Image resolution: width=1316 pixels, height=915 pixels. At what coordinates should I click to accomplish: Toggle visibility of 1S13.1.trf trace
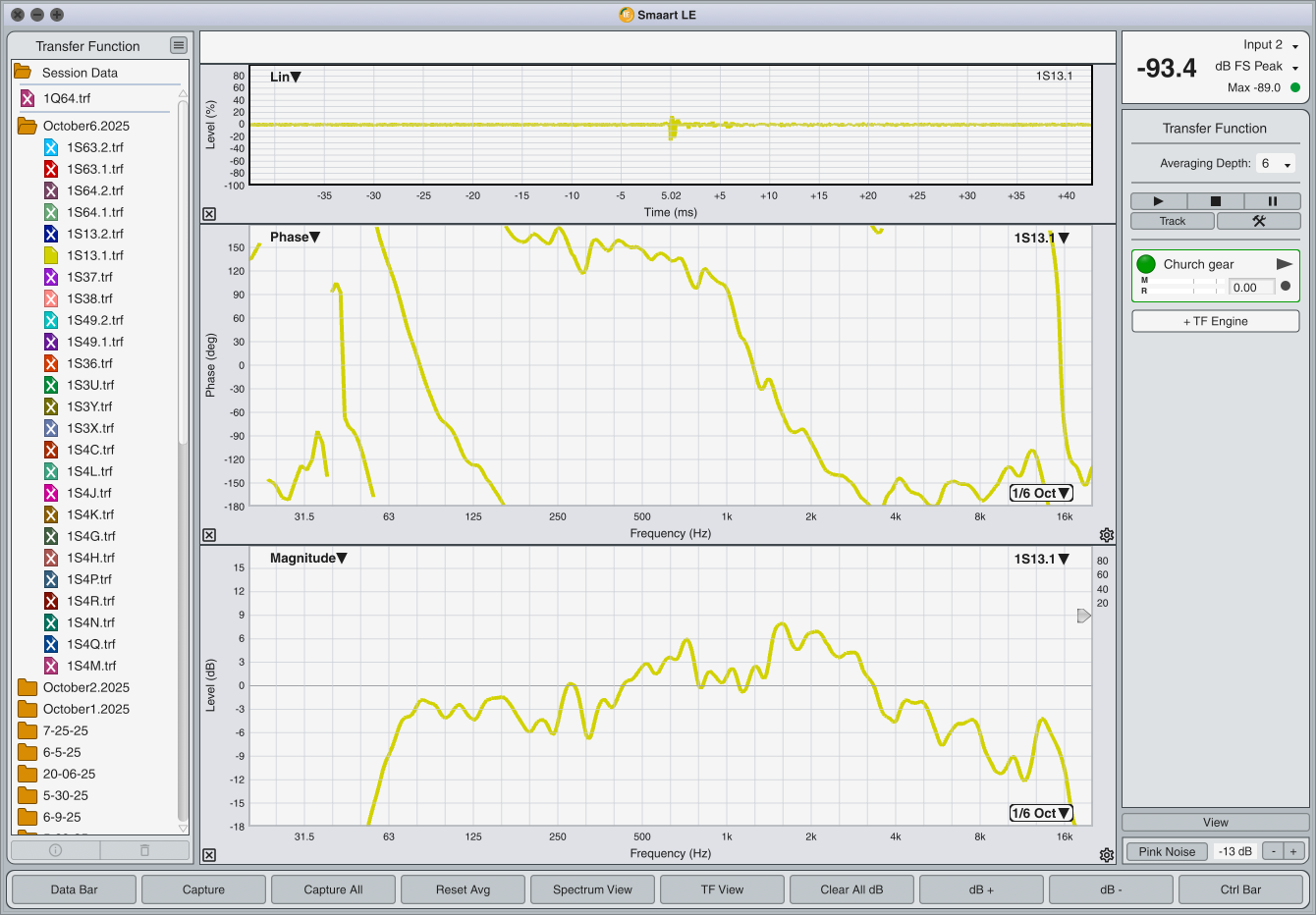(x=51, y=255)
